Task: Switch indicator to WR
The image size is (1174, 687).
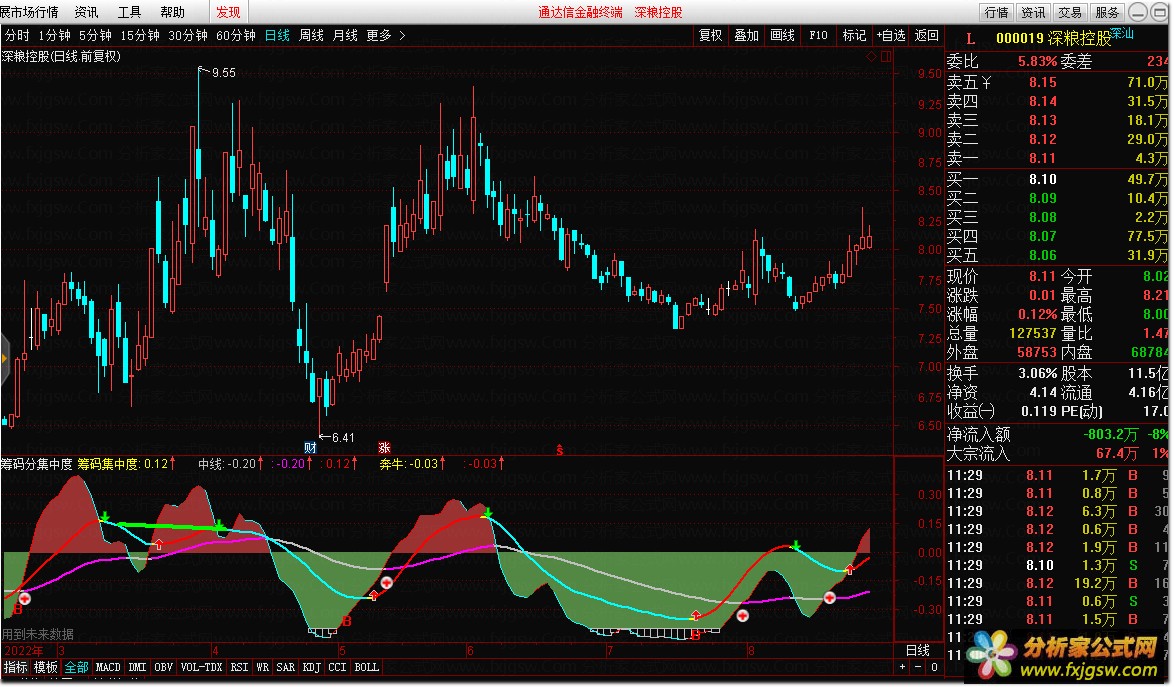Action: coord(263,667)
